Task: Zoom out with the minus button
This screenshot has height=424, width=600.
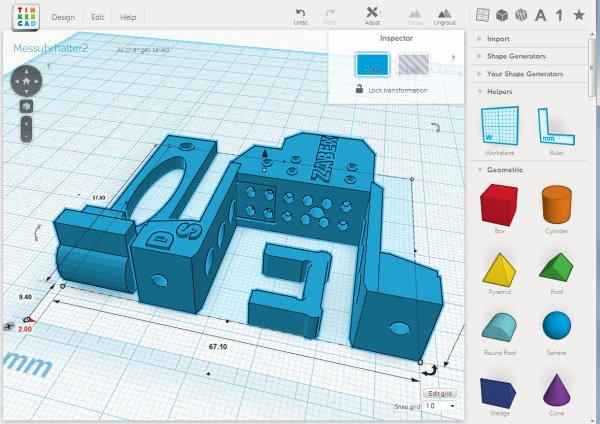Action: click(x=26, y=136)
